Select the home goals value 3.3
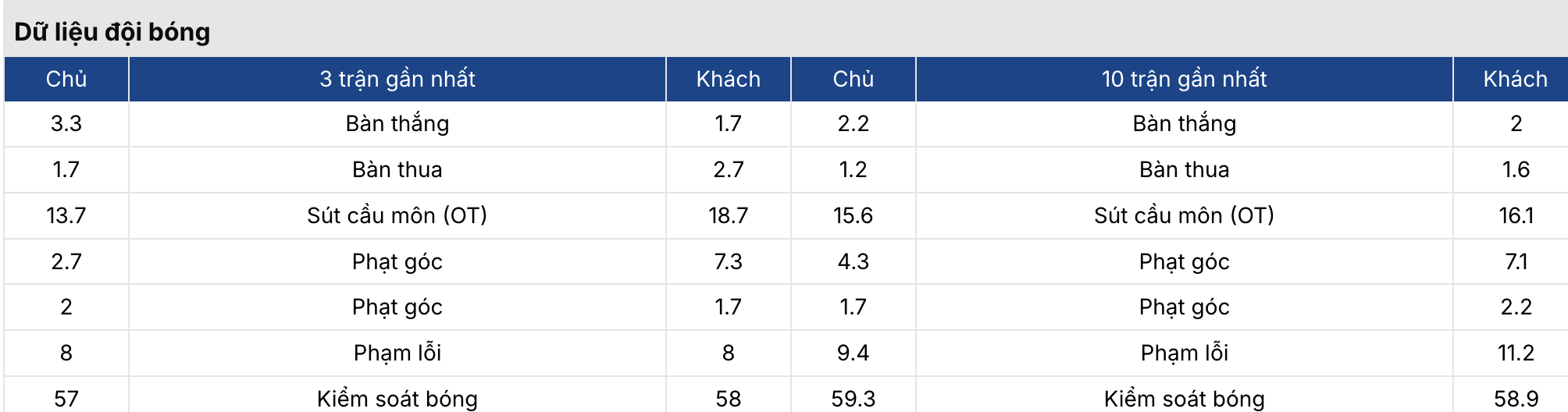Viewport: 1568px width, 412px height. [x=66, y=124]
